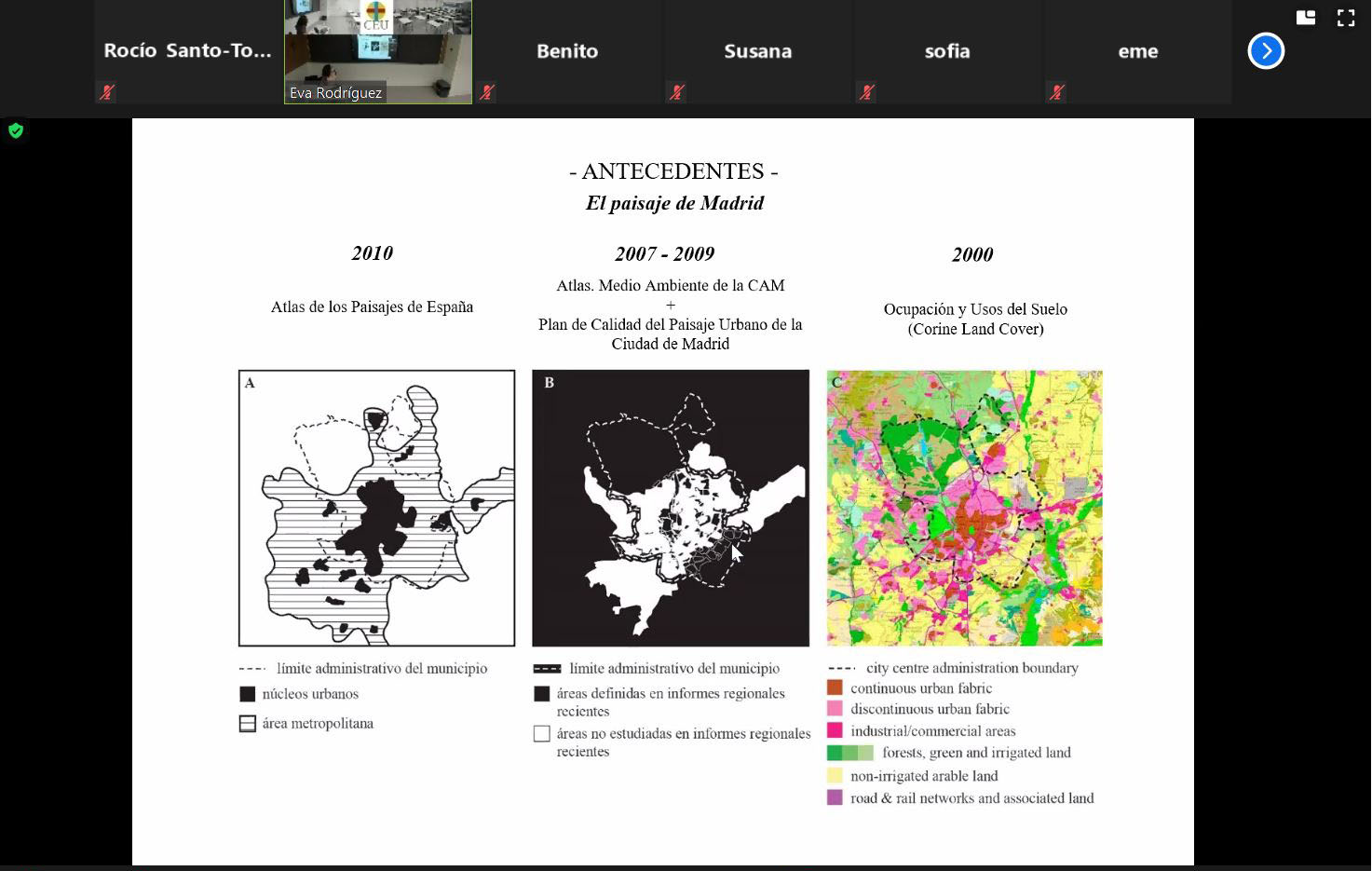Click muted microphone icon on Susana's tile
Screen dimensions: 1372x871
tap(677, 92)
